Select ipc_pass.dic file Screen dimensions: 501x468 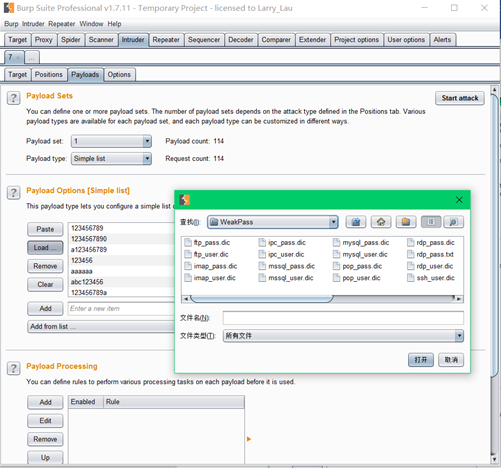tap(282, 242)
